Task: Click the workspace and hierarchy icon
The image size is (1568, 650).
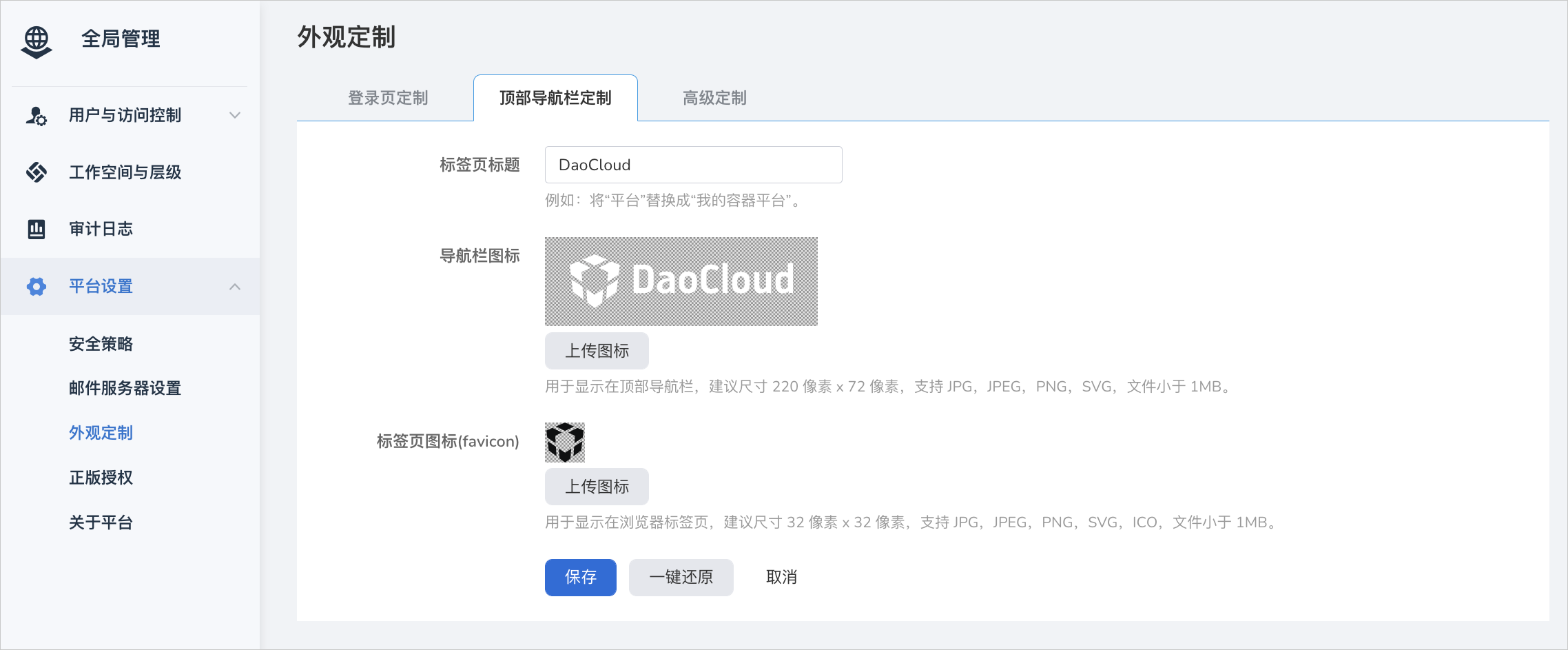Action: (x=37, y=172)
